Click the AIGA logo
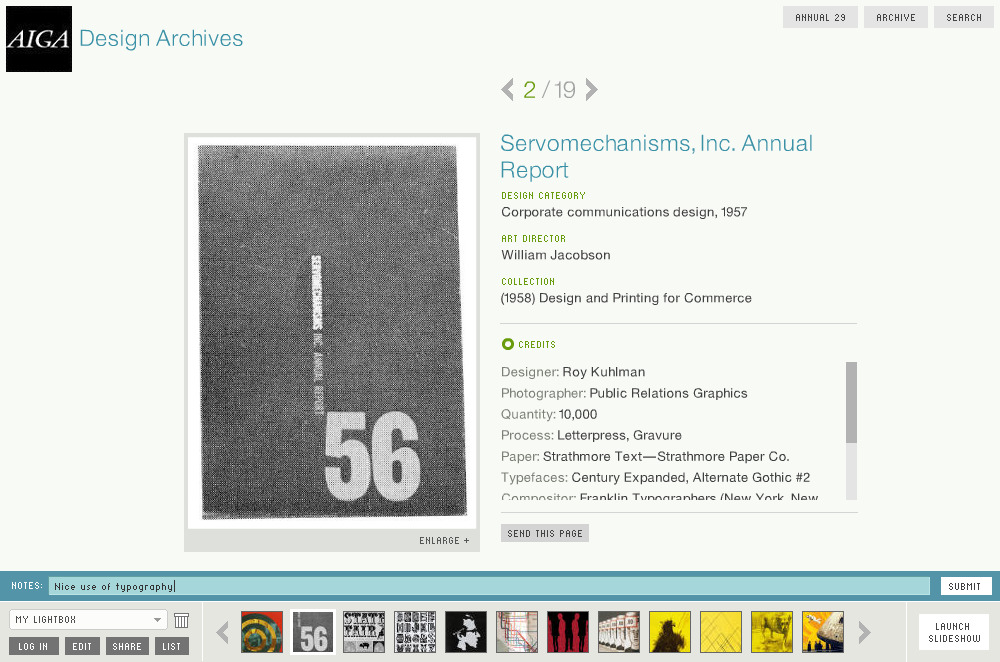The width and height of the screenshot is (1000, 662). coord(39,39)
